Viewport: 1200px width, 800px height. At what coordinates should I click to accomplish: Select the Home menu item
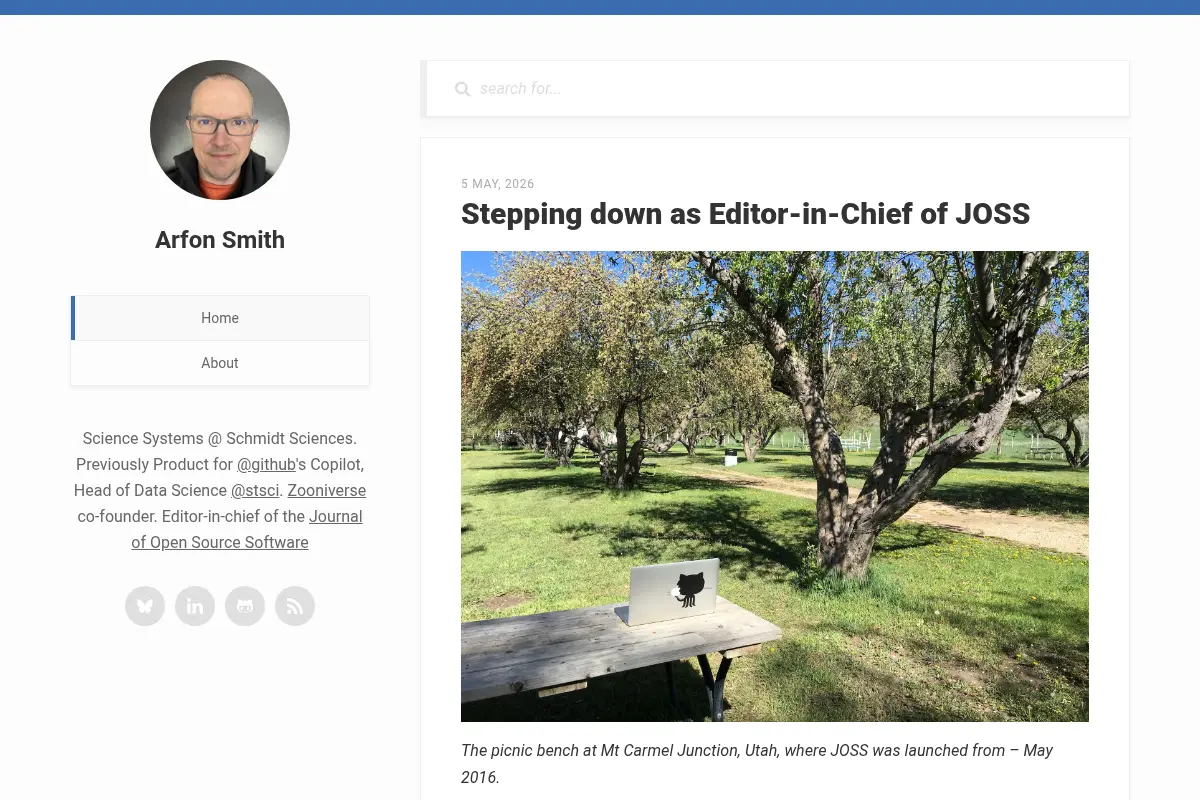coord(220,318)
